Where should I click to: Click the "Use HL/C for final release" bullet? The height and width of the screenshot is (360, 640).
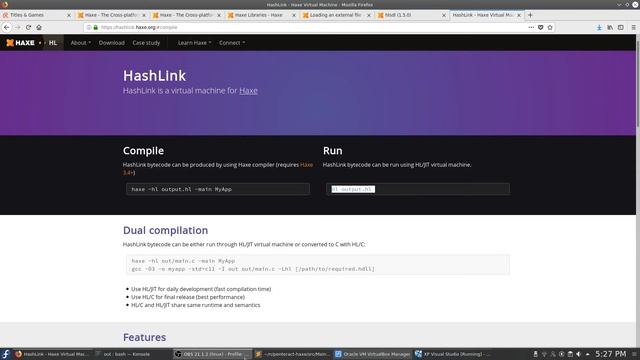click(x=188, y=297)
